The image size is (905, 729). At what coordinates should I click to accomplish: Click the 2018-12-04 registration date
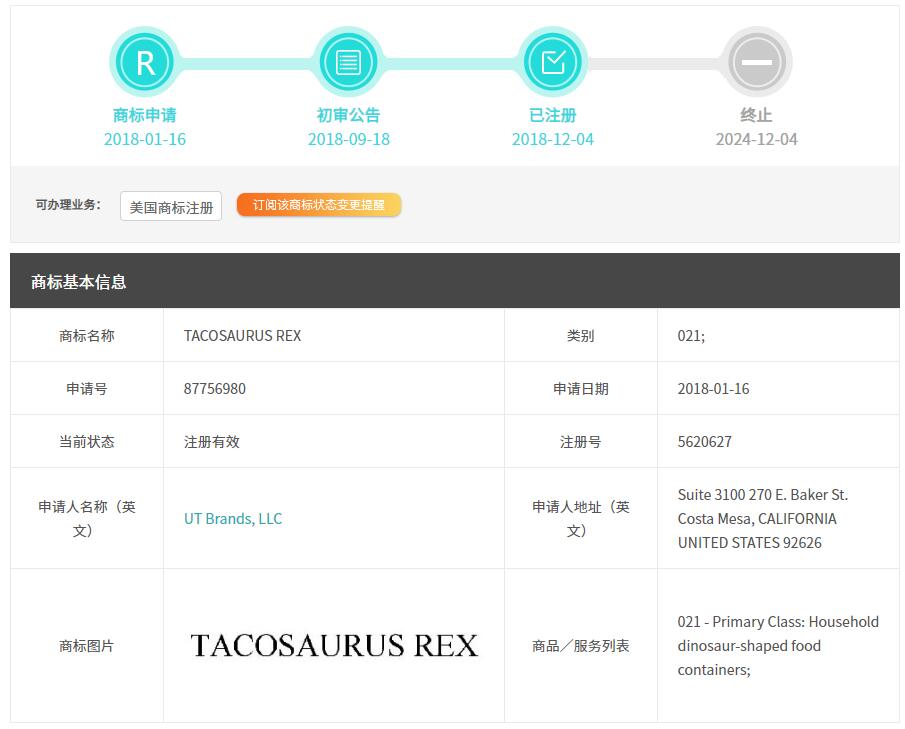pos(553,139)
